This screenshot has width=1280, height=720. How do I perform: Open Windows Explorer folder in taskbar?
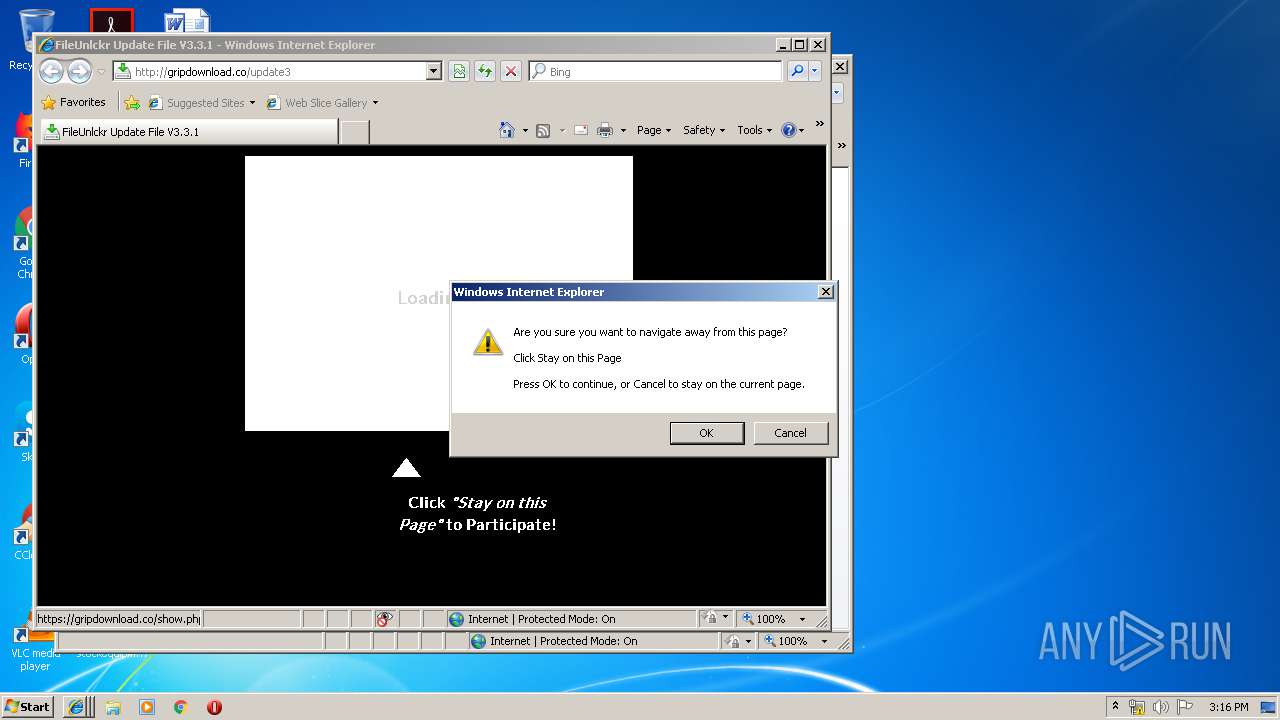113,706
